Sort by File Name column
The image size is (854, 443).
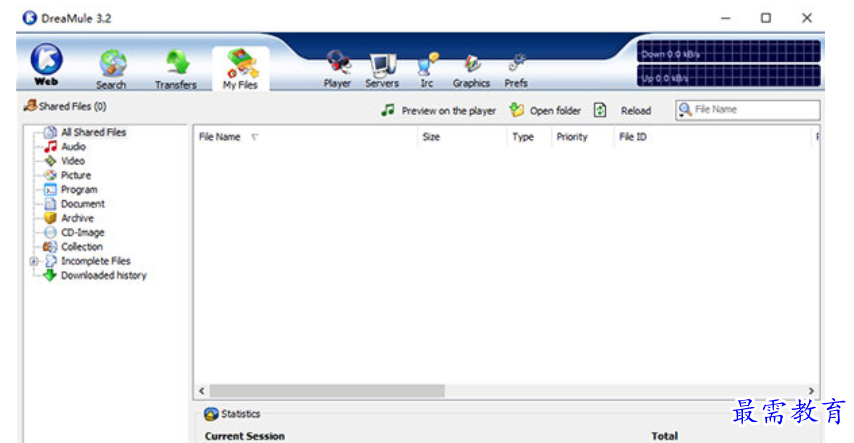(305, 137)
